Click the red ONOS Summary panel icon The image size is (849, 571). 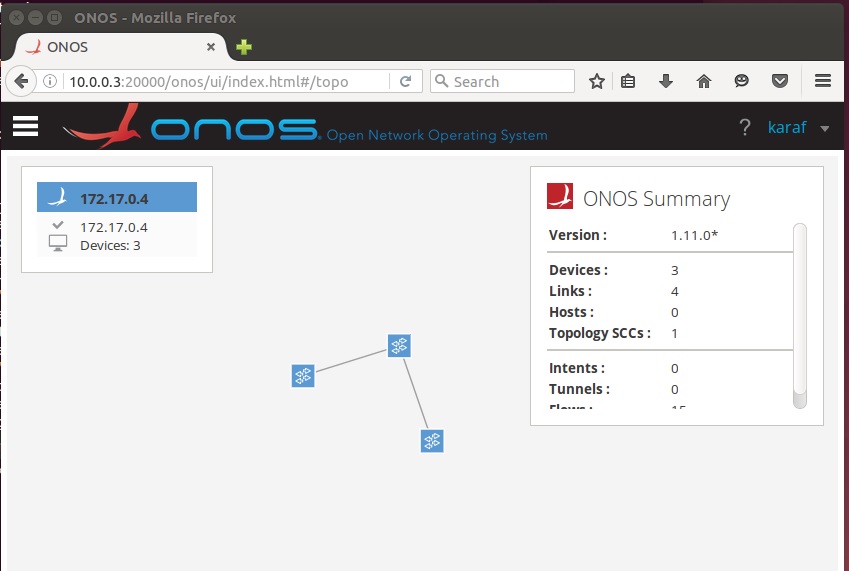click(x=560, y=196)
